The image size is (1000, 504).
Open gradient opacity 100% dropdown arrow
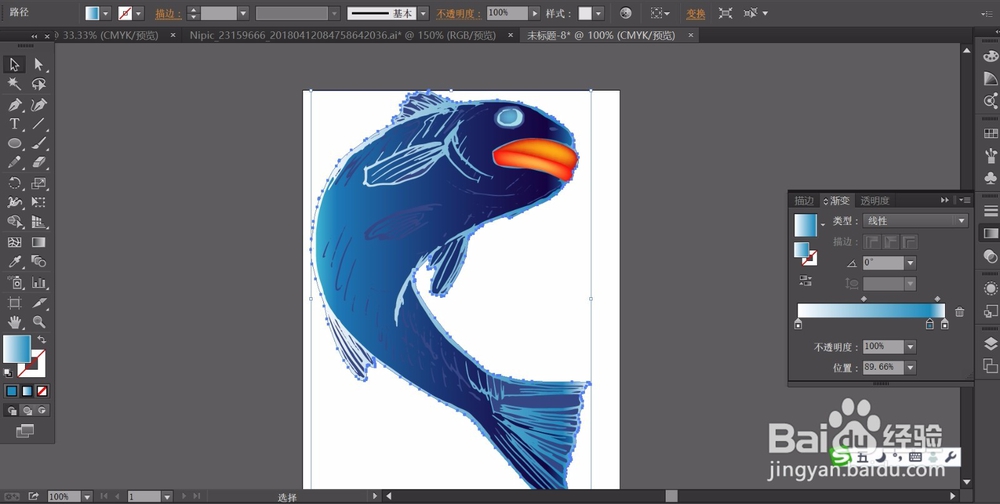click(911, 347)
